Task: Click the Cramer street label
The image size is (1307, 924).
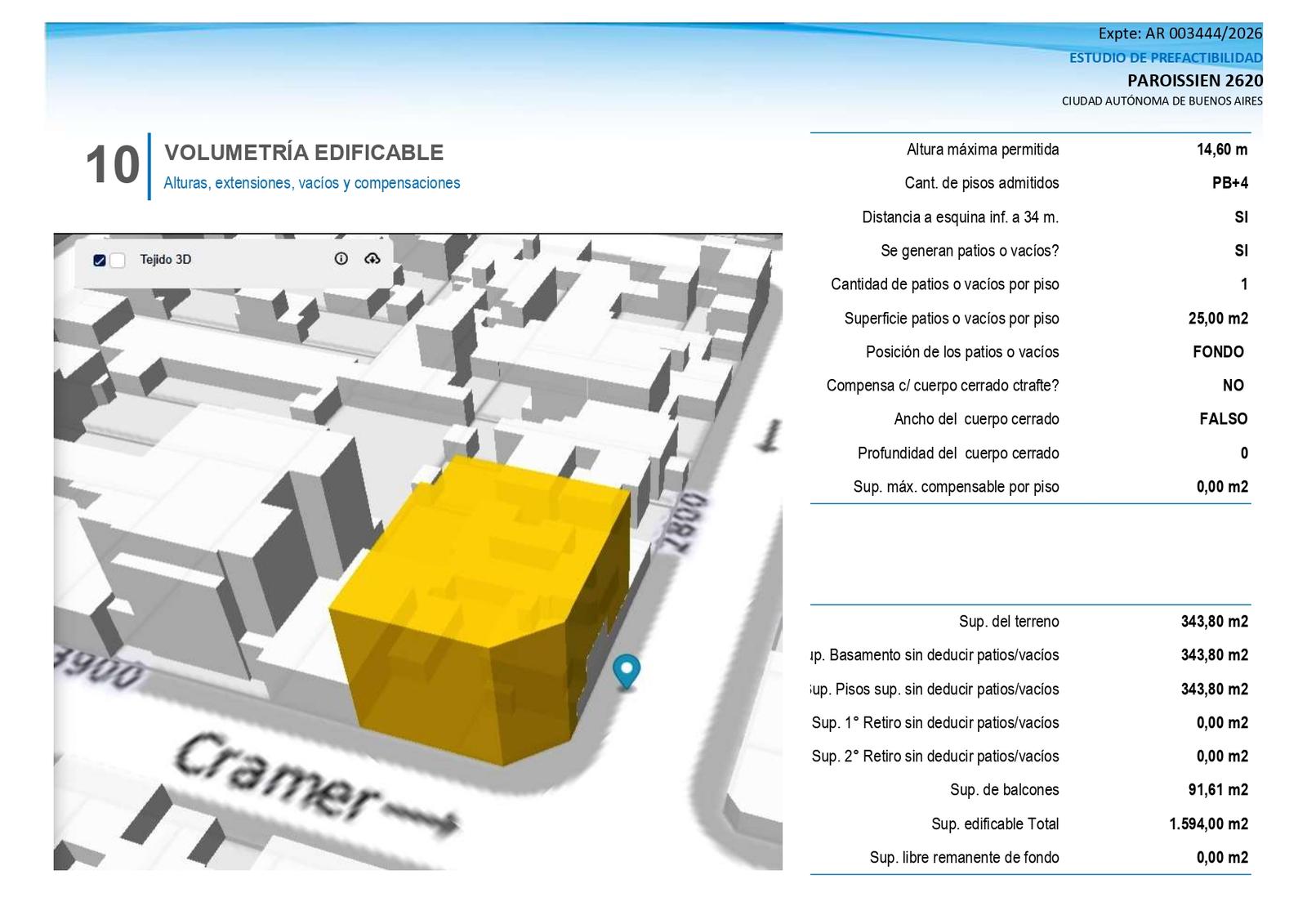Action: click(278, 776)
